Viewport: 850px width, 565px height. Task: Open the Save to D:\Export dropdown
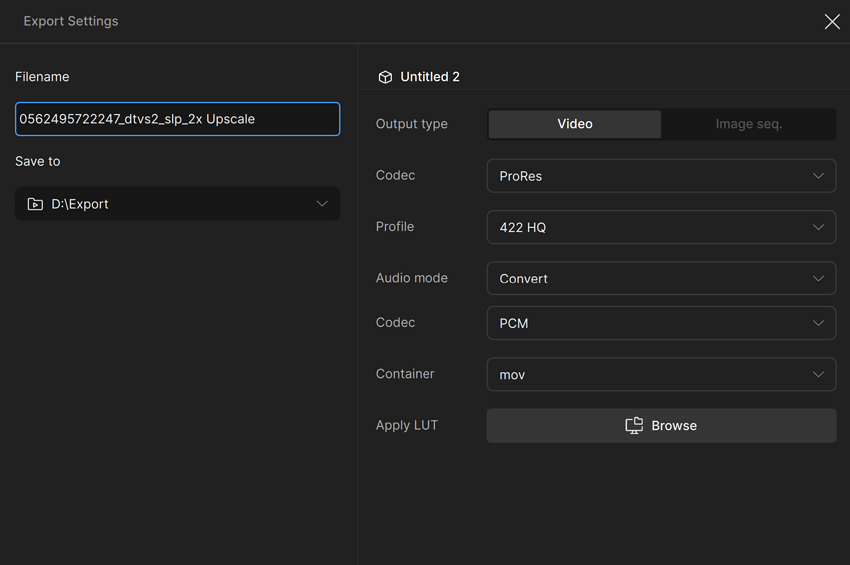tap(177, 204)
